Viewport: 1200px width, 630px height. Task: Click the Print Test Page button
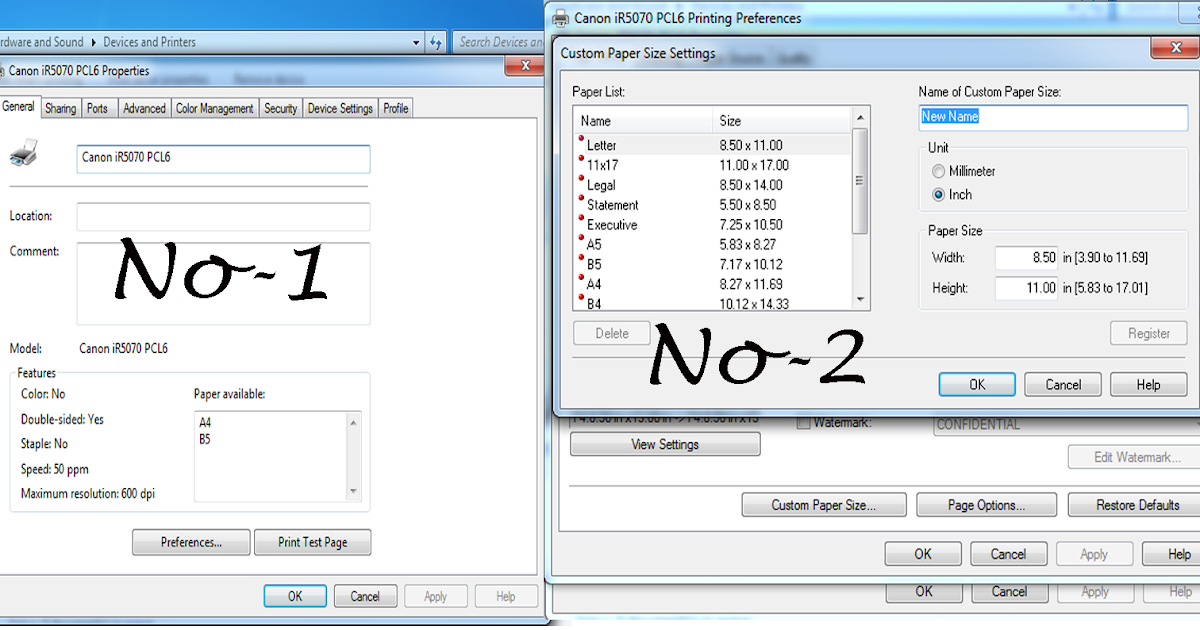click(313, 542)
